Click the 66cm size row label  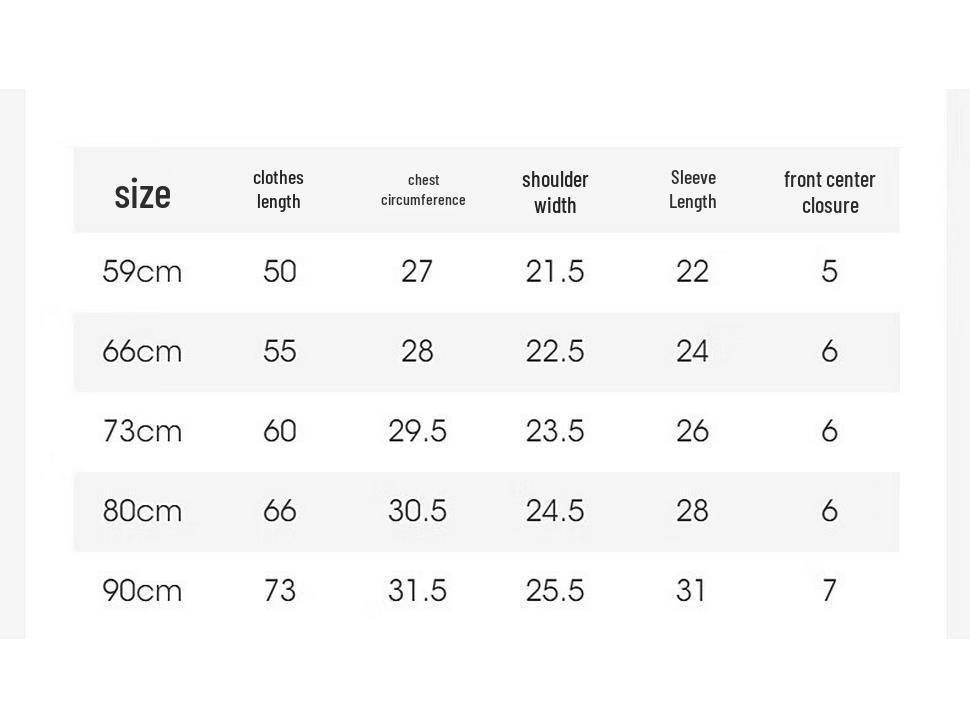(x=142, y=352)
